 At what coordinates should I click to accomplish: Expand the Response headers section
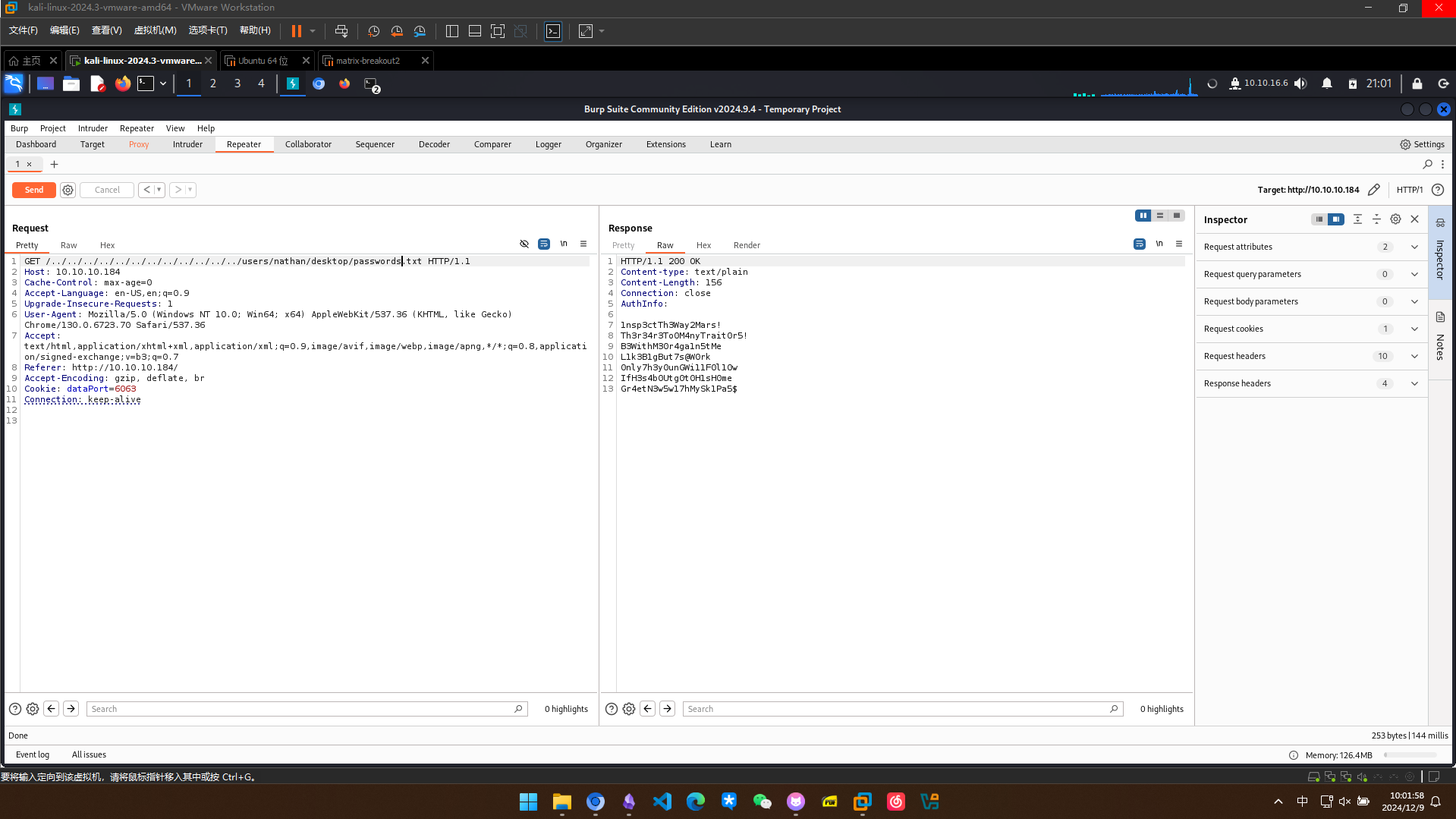[1414, 383]
